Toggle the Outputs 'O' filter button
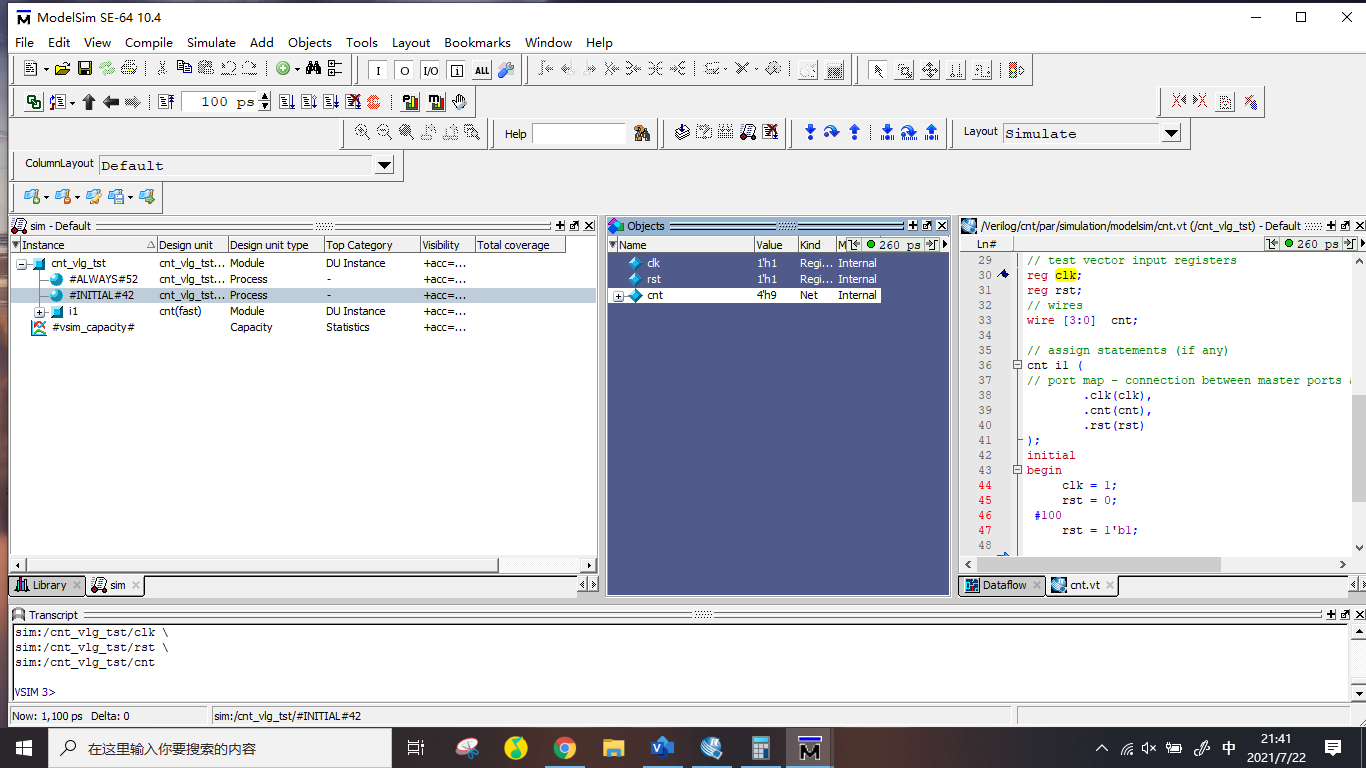This screenshot has width=1366, height=768. tap(404, 70)
